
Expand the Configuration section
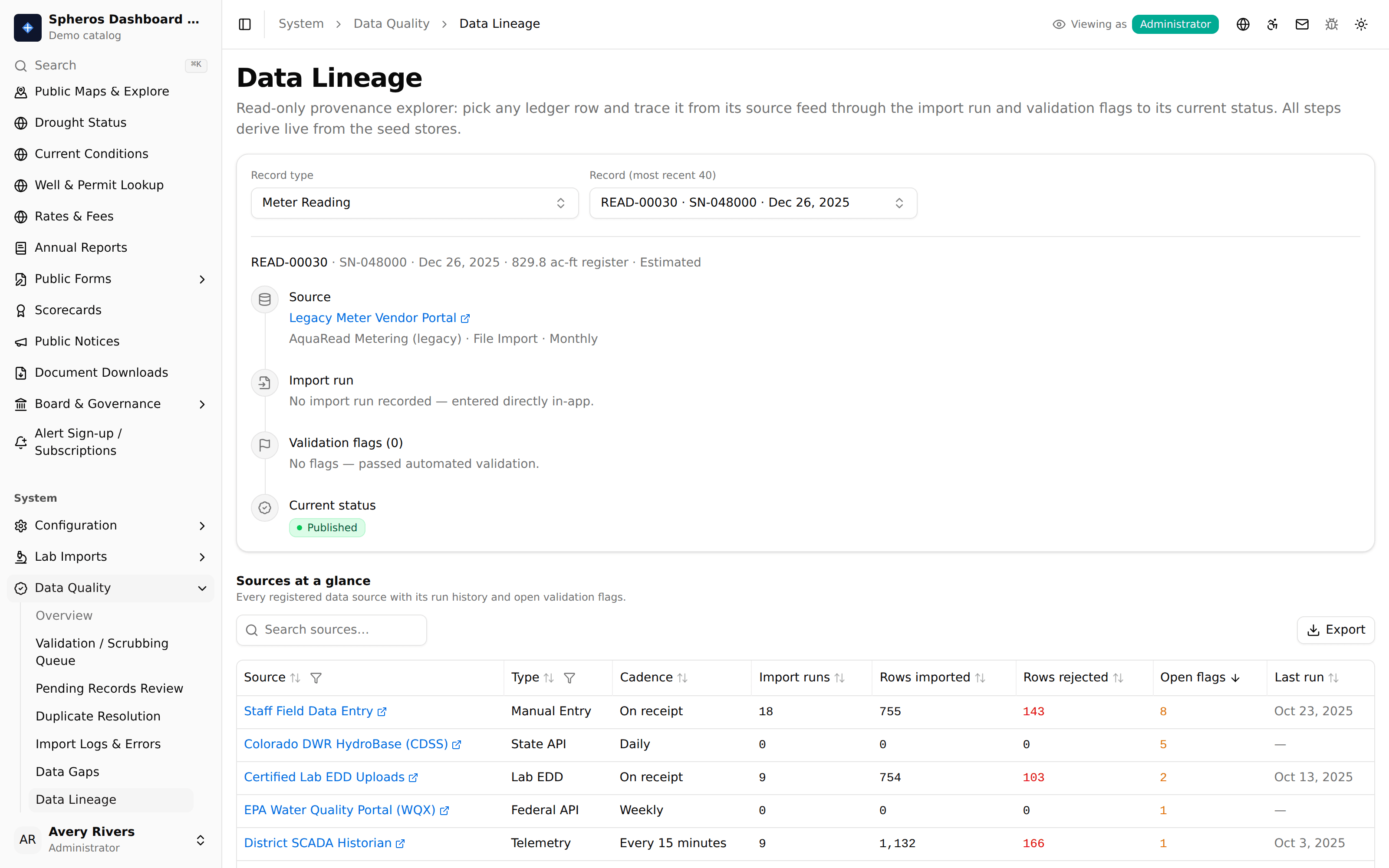click(111, 526)
